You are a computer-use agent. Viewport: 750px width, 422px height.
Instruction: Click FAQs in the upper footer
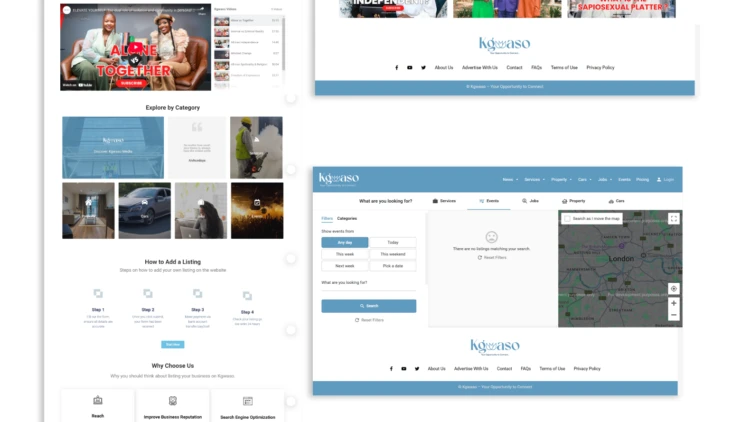click(x=537, y=67)
